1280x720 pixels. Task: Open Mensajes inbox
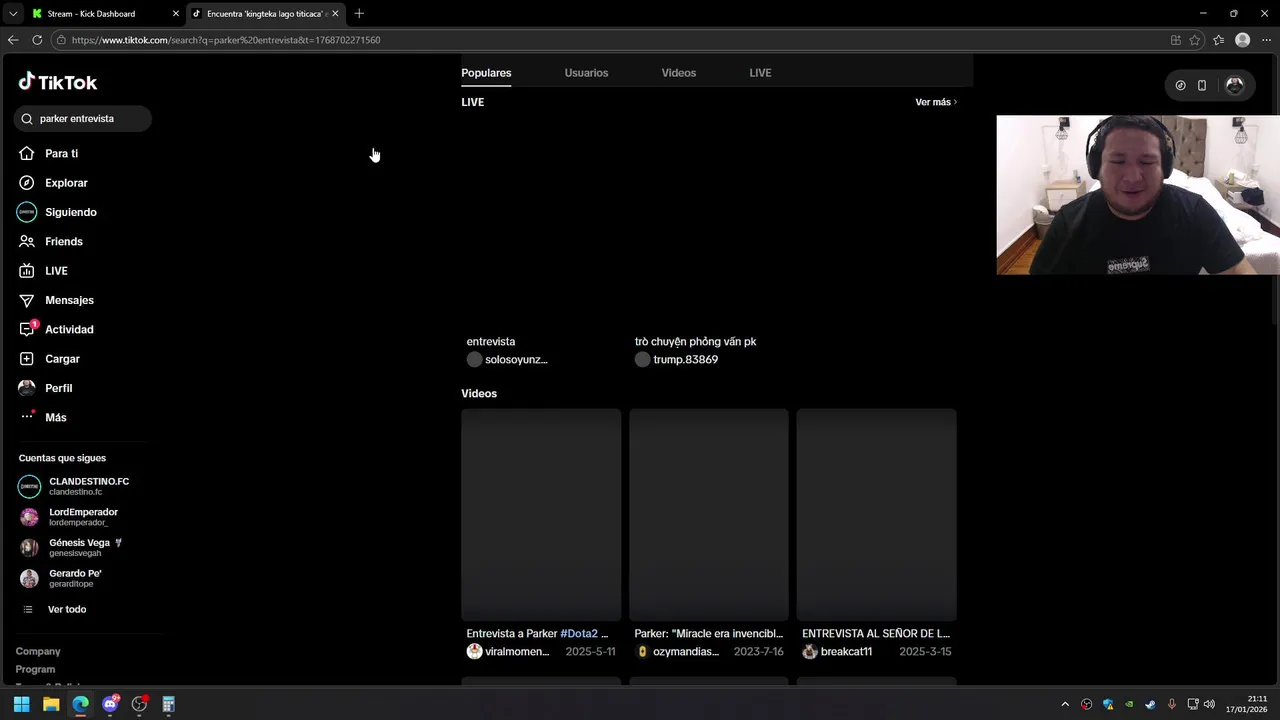(x=56, y=300)
